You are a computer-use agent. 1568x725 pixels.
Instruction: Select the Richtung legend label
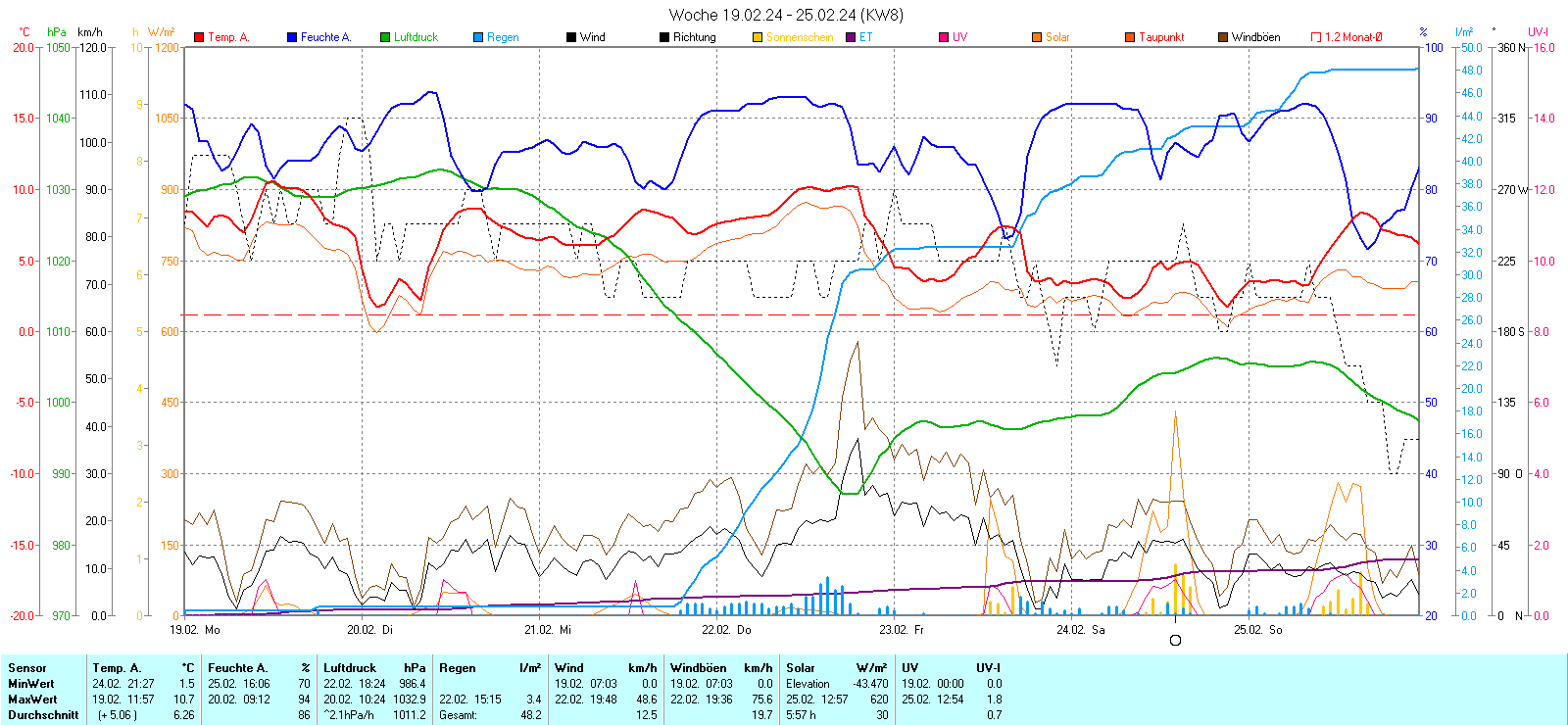click(x=694, y=37)
